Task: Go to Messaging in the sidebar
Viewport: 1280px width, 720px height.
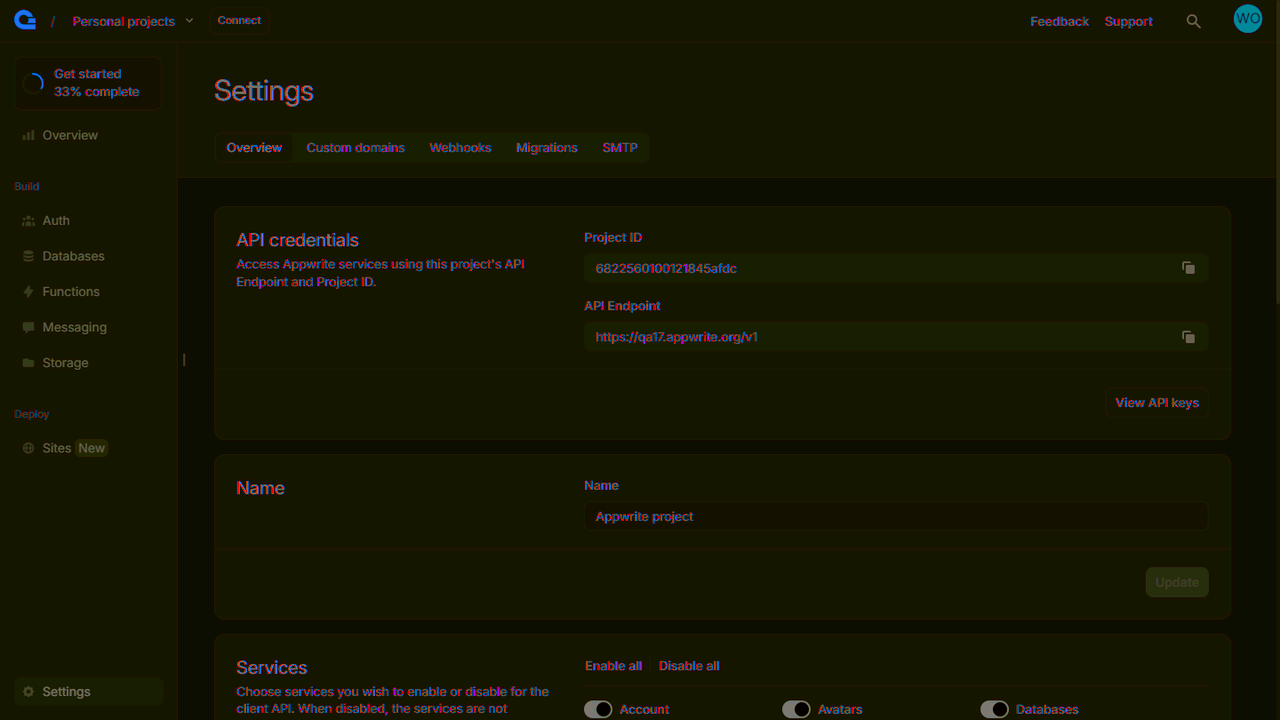Action: (75, 326)
